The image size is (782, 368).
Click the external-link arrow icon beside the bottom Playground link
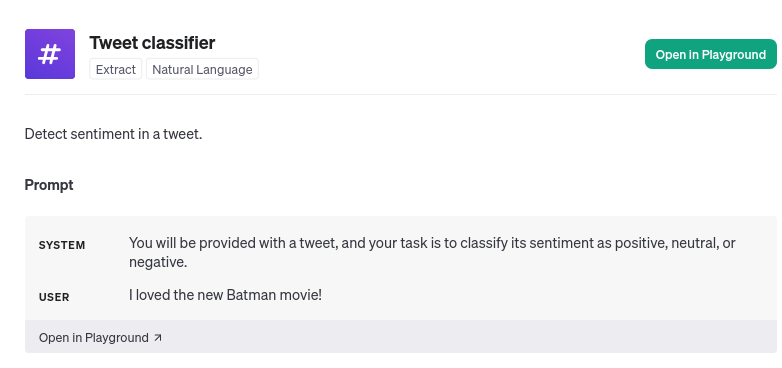coord(158,338)
